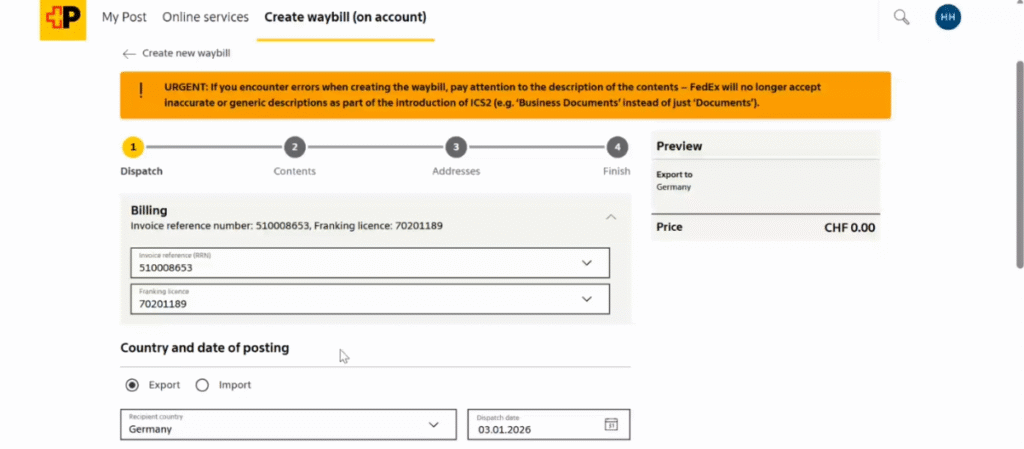Open the My Post menu item
Screen dimensions: 1024x449
(123, 17)
